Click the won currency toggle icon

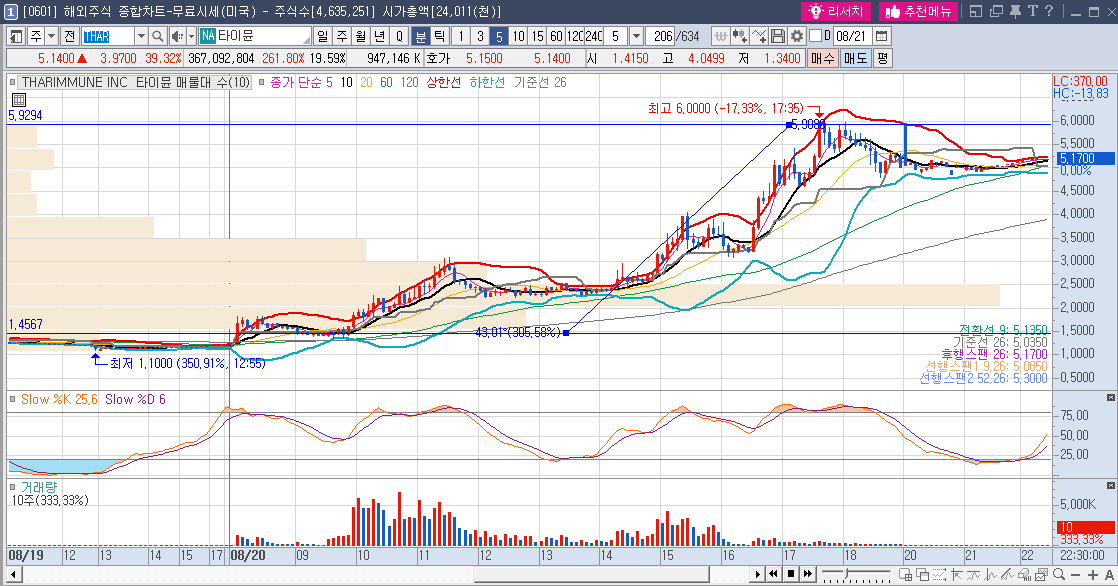720,36
